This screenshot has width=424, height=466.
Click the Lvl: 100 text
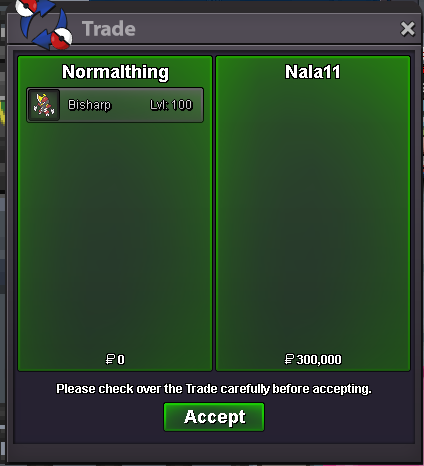[x=171, y=105]
